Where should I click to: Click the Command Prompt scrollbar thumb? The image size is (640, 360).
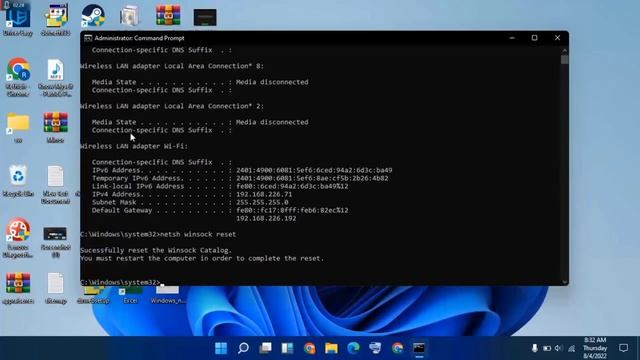pos(564,60)
